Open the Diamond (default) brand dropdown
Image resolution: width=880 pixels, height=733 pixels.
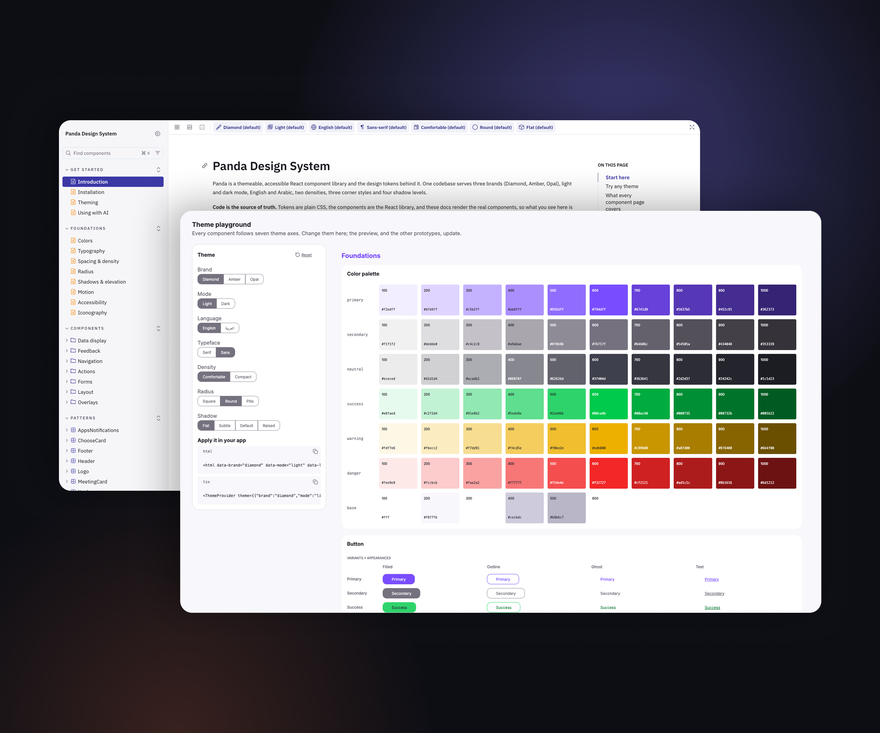pyautogui.click(x=238, y=127)
